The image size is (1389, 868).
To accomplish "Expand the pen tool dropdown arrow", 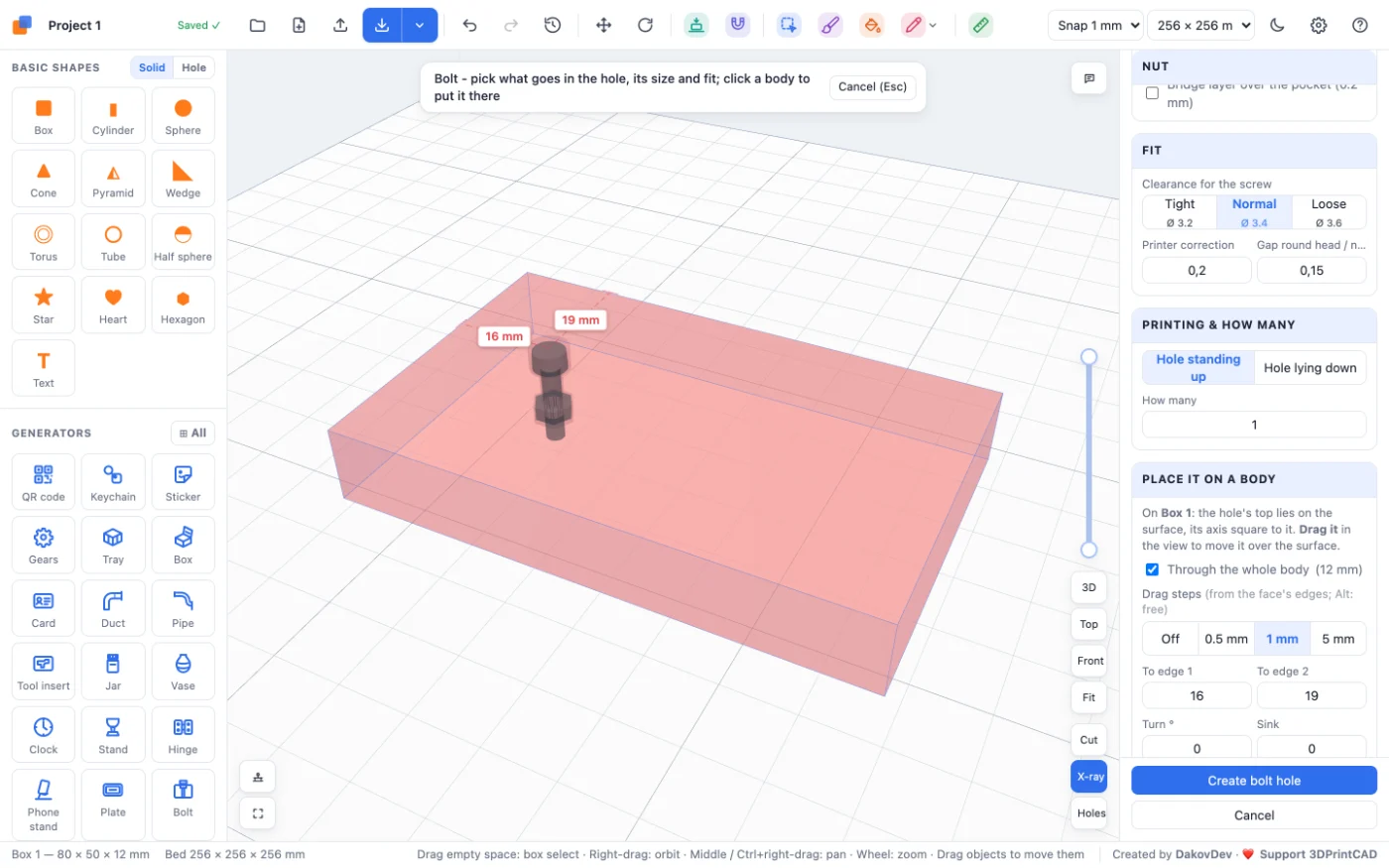I will coord(933,26).
